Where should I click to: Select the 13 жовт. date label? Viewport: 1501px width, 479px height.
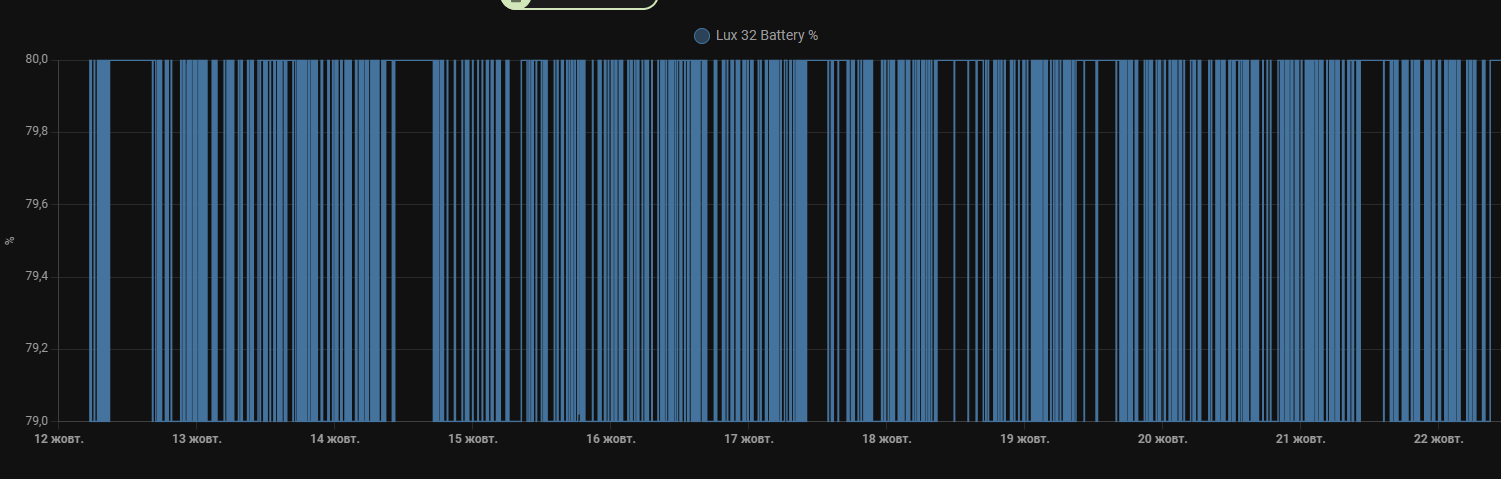click(197, 439)
